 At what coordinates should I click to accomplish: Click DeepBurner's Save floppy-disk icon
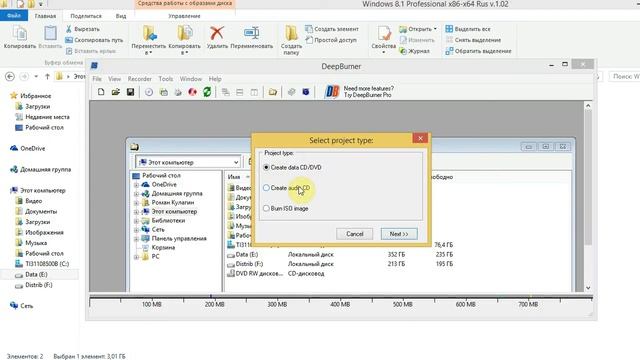[130, 92]
